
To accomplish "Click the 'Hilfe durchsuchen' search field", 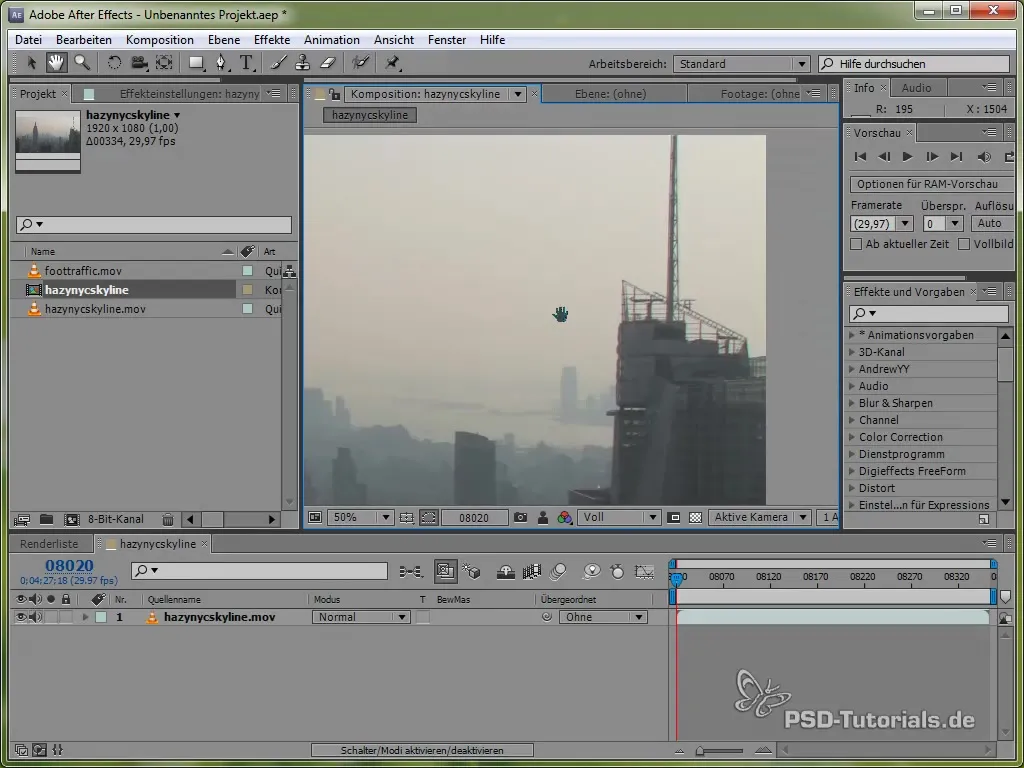I will tap(914, 64).
